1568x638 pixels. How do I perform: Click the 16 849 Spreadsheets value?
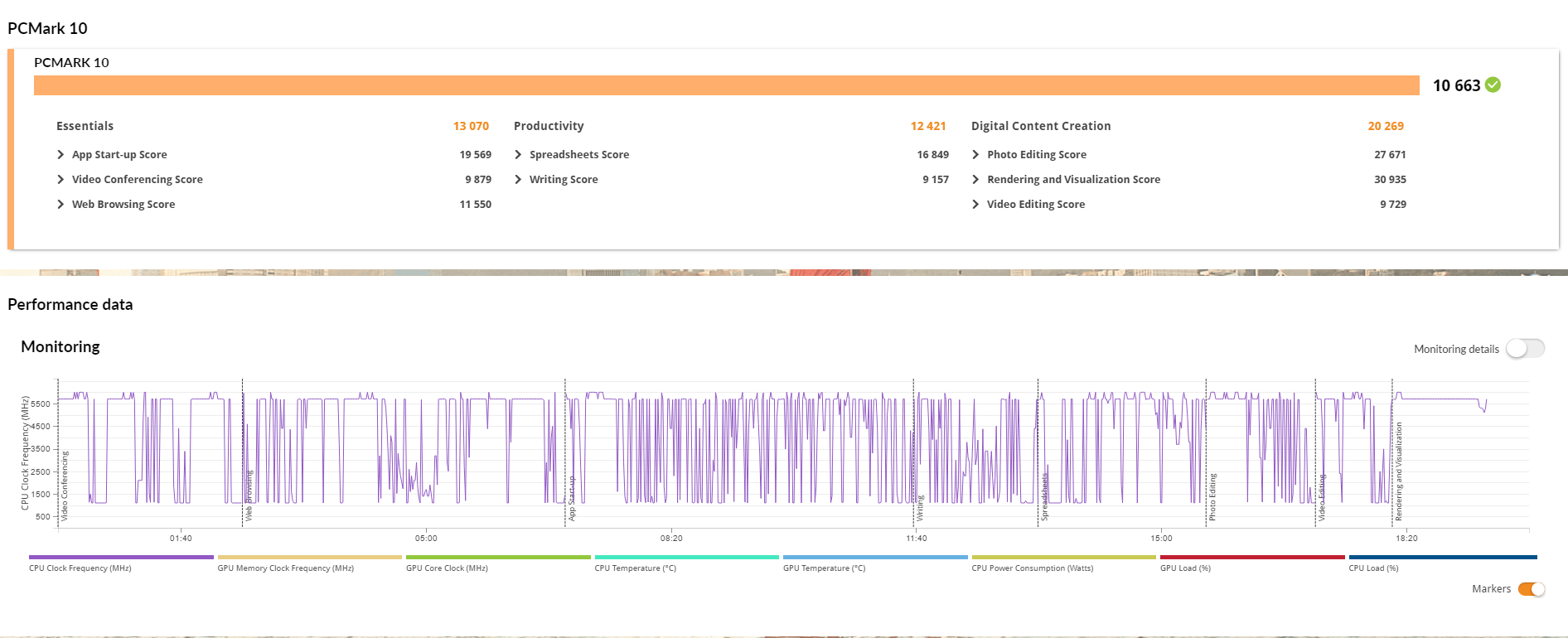coord(933,155)
